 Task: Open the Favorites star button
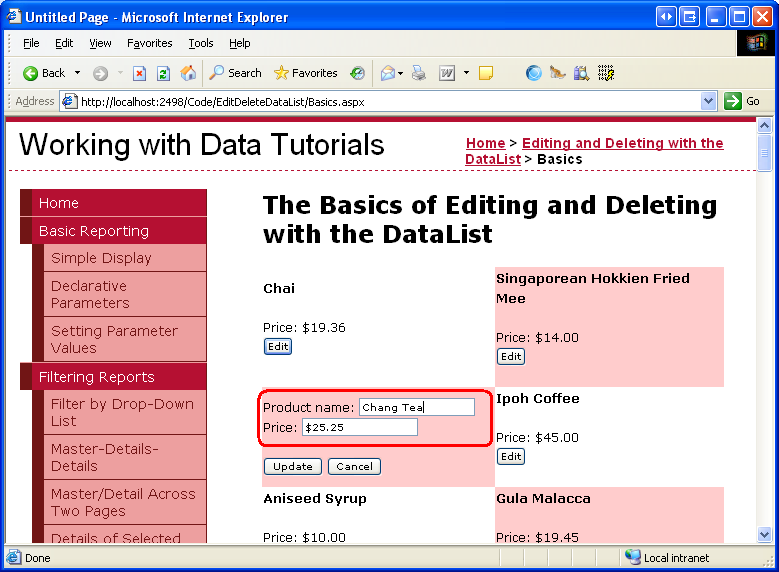(305, 73)
